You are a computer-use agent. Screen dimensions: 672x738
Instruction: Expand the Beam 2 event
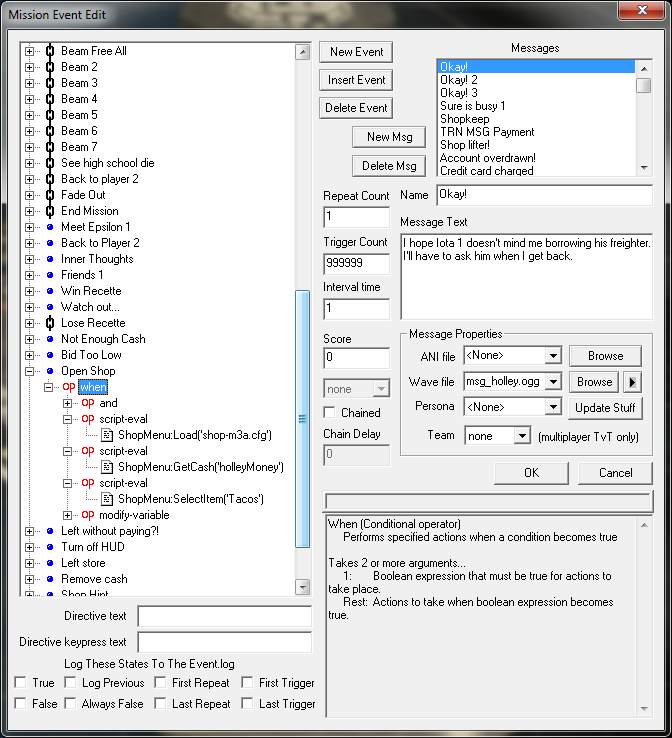pyautogui.click(x=30, y=67)
